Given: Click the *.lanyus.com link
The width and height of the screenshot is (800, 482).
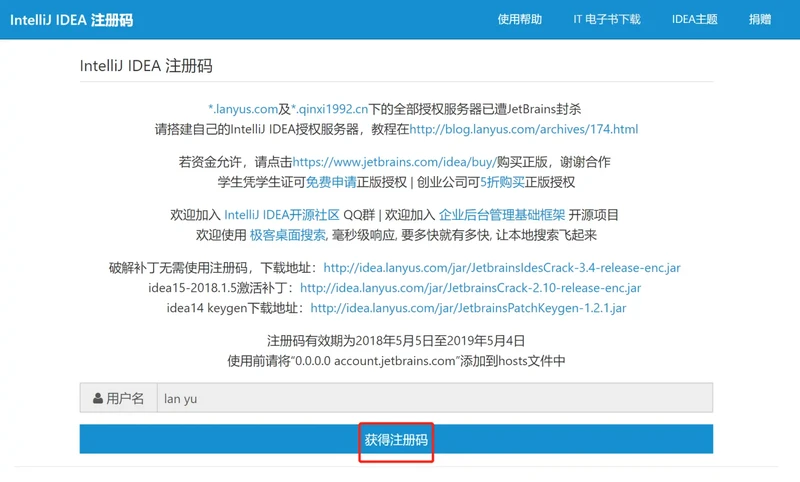Looking at the screenshot, I should [x=242, y=109].
